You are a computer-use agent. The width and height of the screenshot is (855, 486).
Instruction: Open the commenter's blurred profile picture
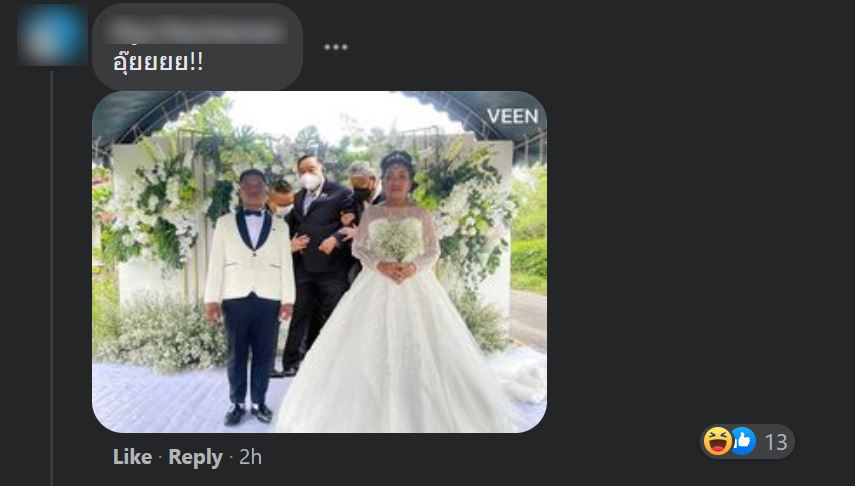(52, 34)
